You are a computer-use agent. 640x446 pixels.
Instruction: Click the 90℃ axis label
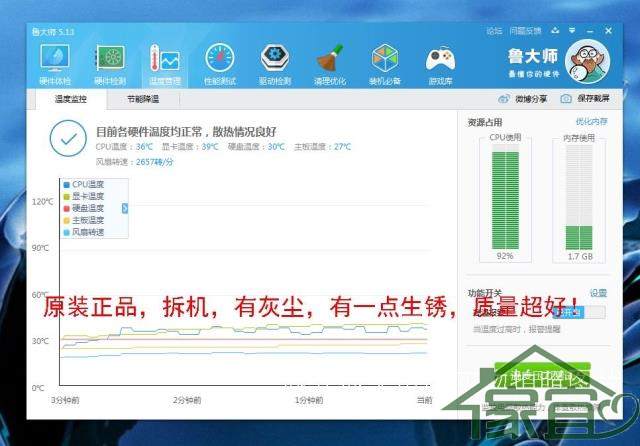[40, 248]
